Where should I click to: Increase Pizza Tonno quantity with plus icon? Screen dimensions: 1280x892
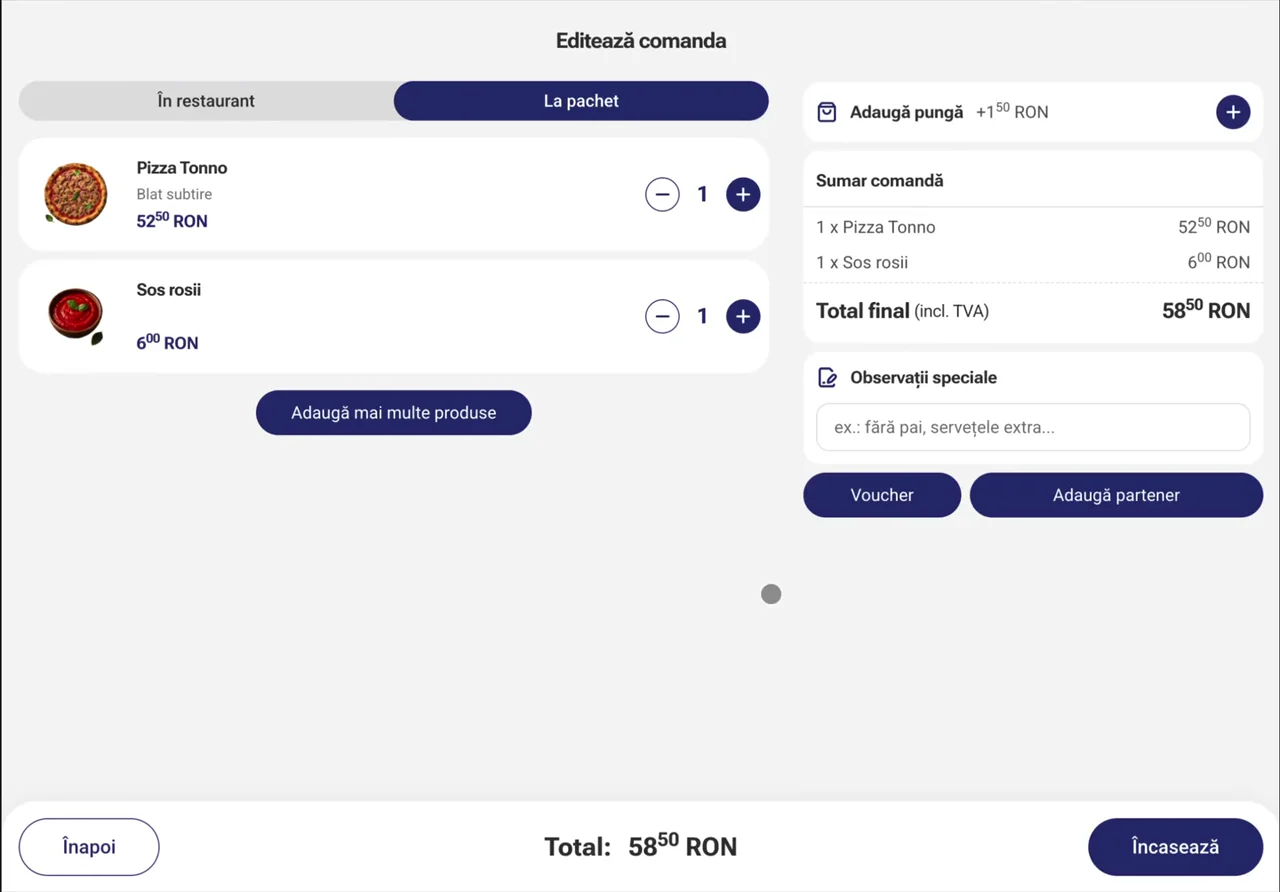[x=743, y=194]
